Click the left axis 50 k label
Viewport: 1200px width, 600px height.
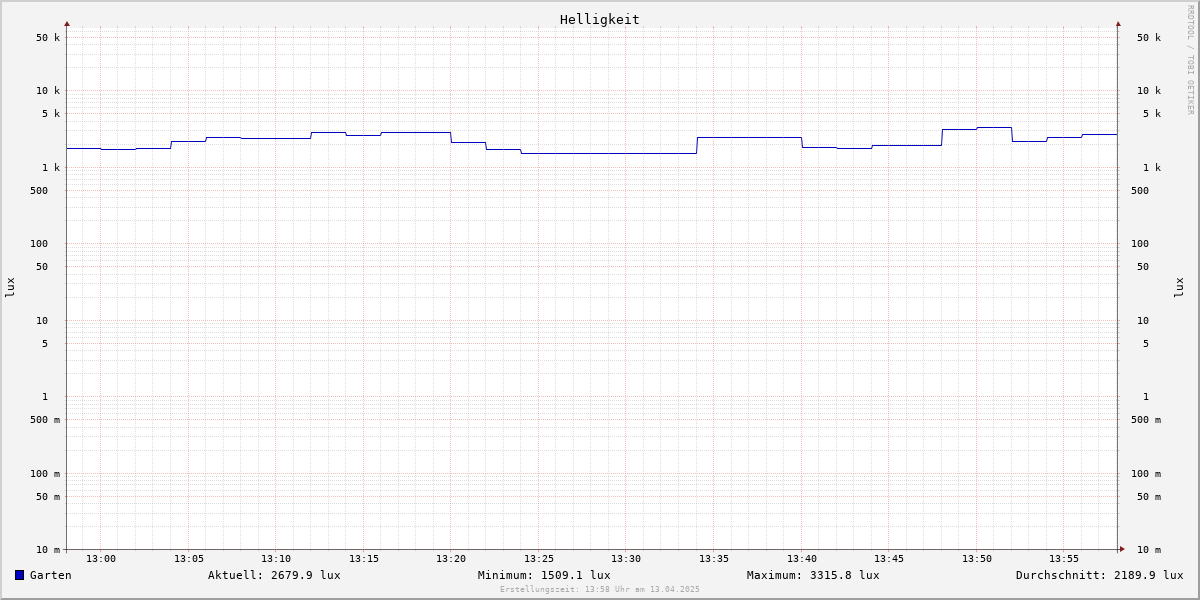[48, 38]
